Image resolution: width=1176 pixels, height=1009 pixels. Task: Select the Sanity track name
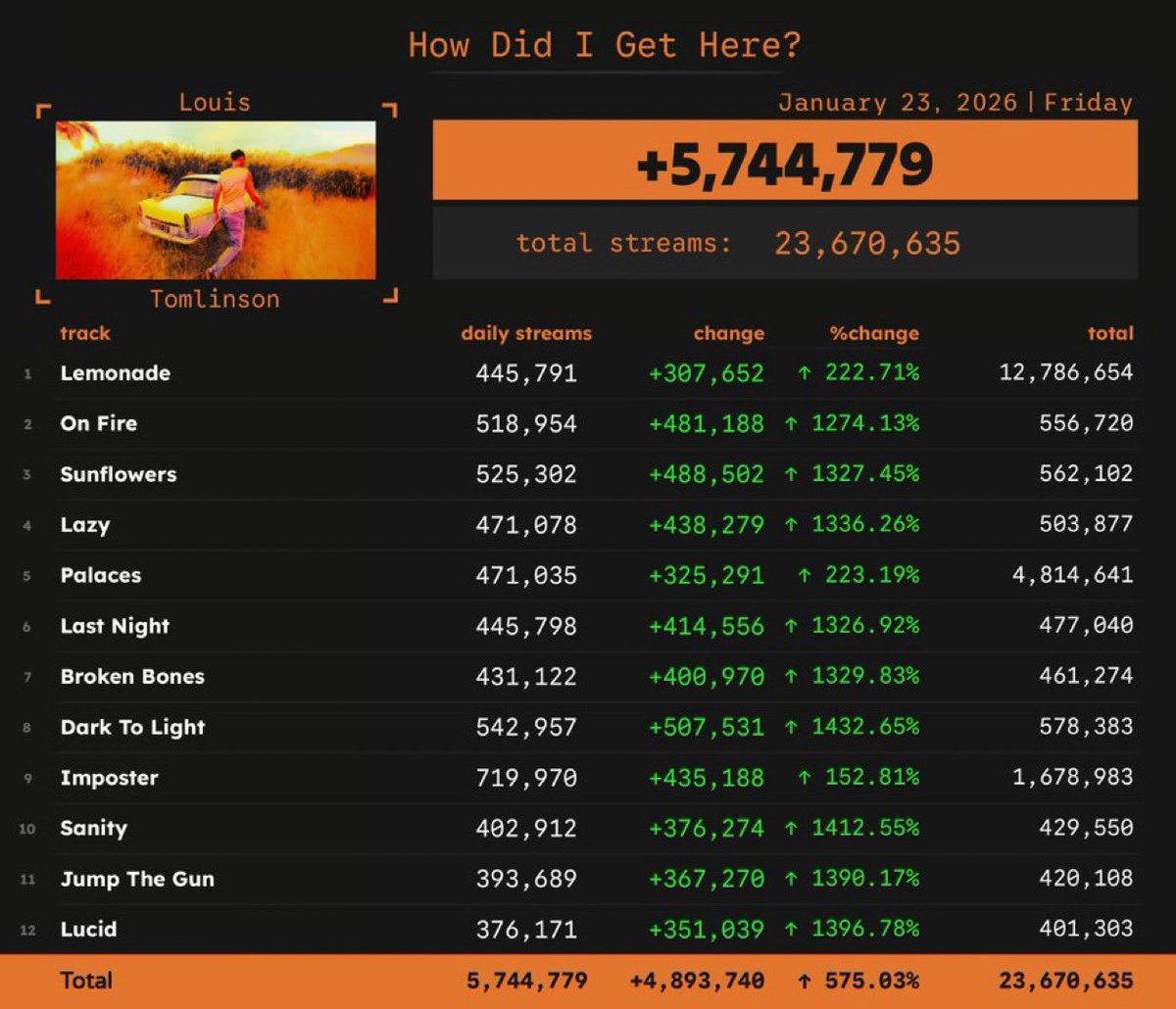click(x=94, y=829)
